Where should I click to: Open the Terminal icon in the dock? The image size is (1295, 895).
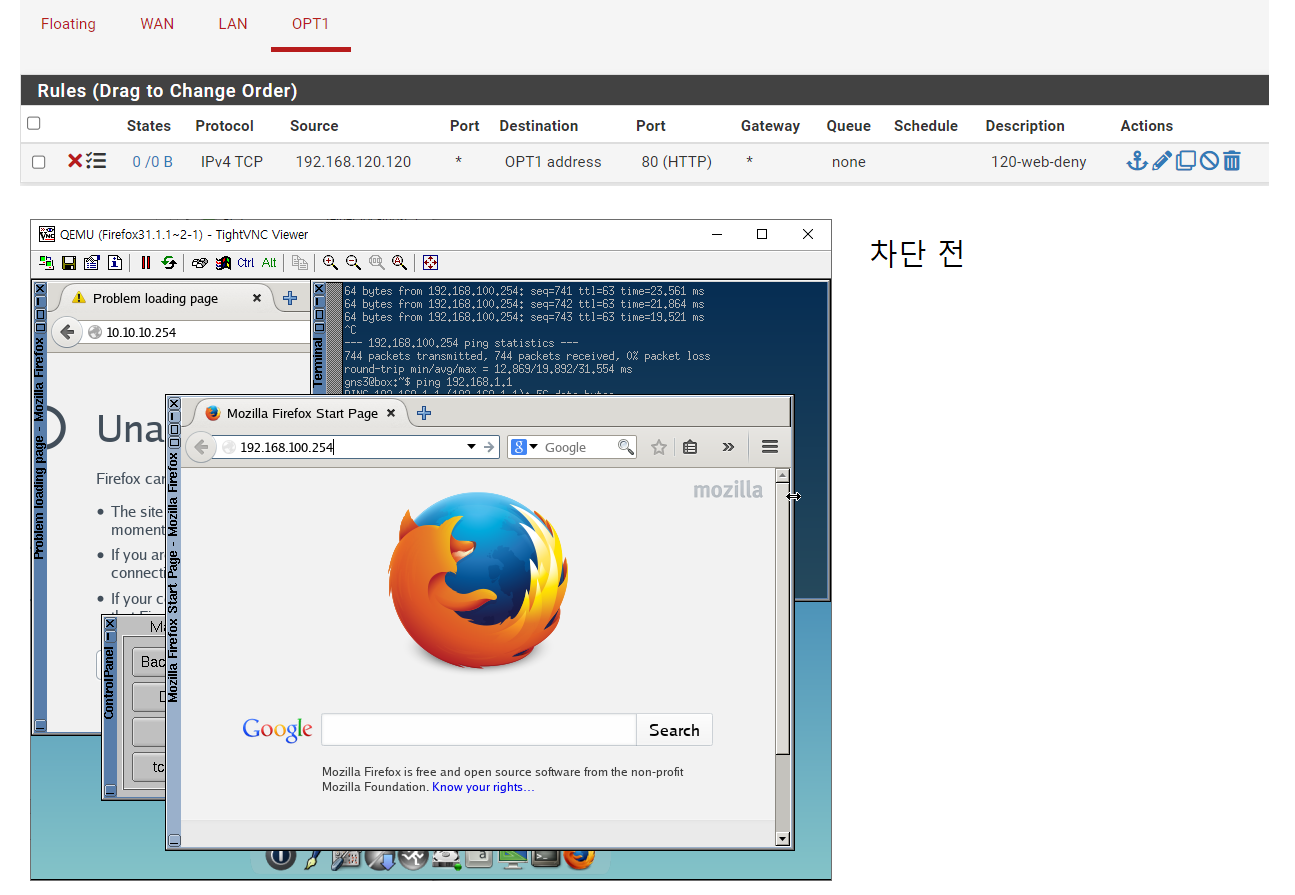[546, 857]
